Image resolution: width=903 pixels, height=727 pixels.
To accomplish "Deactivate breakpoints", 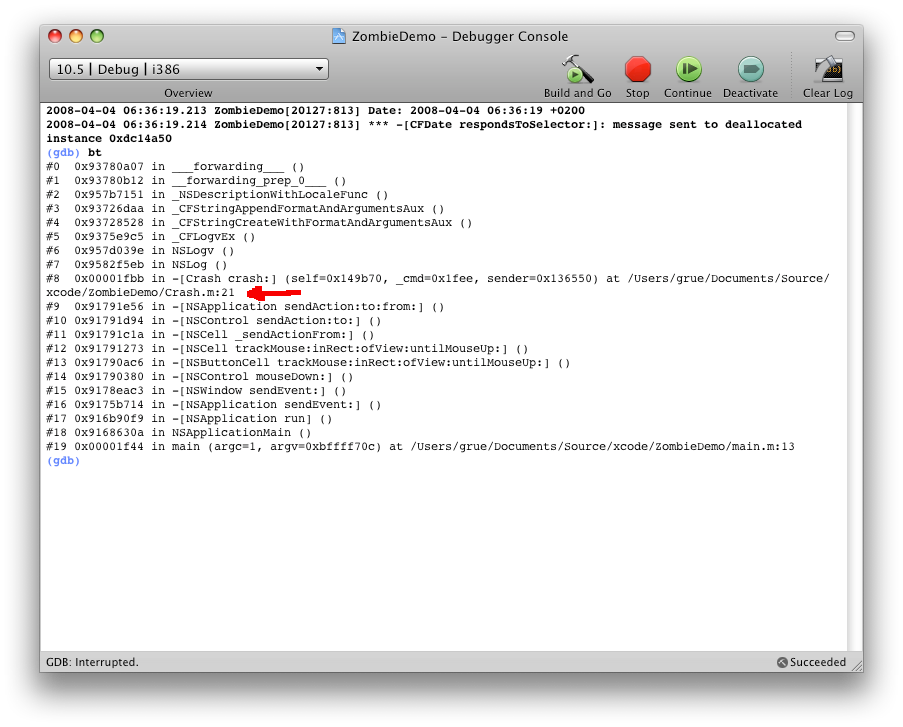I will [x=750, y=69].
